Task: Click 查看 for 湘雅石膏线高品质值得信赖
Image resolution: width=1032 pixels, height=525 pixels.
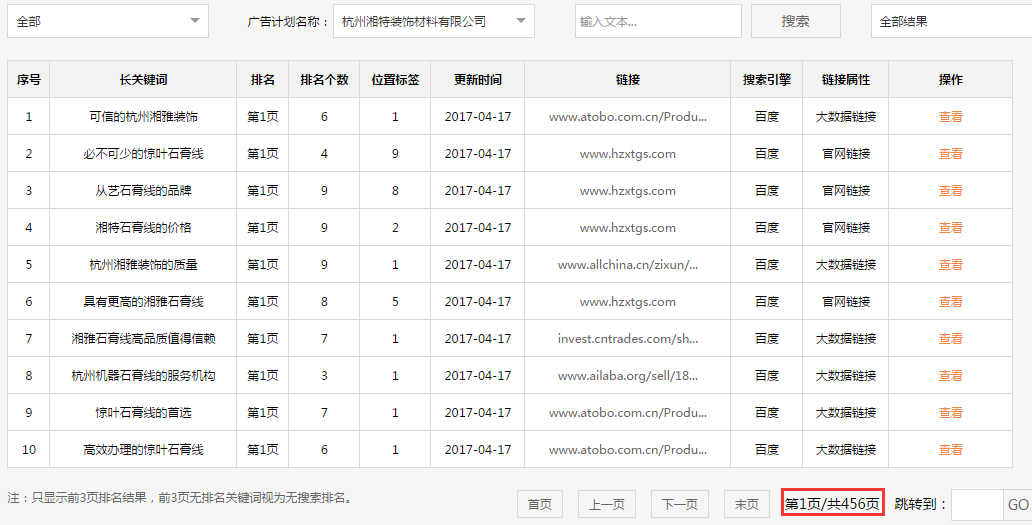Action: click(950, 339)
